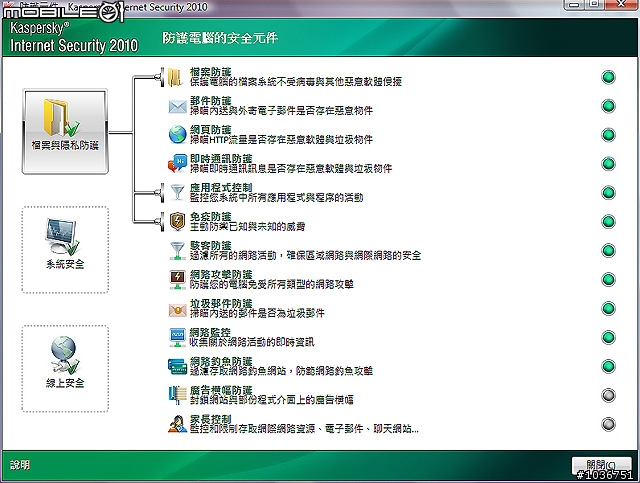The width and height of the screenshot is (640, 483).
Task: Click the 關閉 button
Action: tap(601, 465)
